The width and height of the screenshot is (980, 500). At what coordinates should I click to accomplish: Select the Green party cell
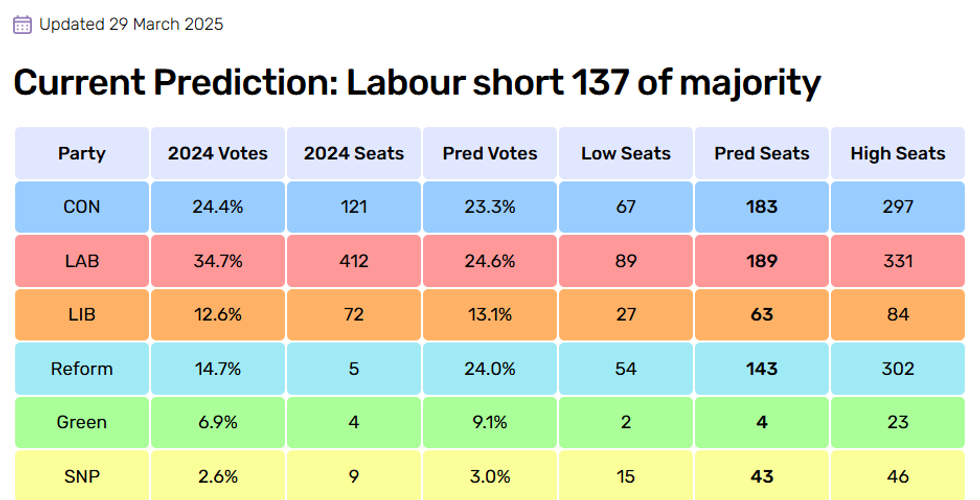[82, 423]
